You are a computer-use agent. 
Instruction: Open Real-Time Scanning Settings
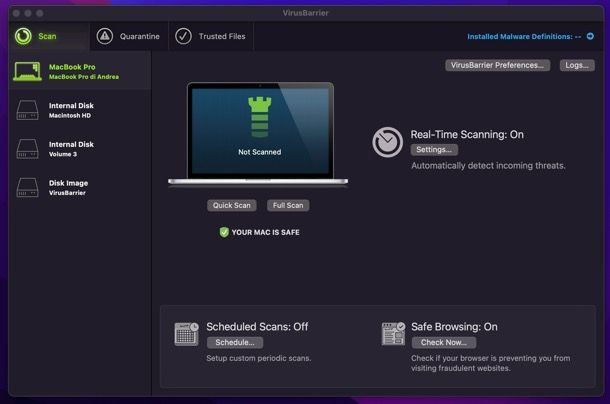click(434, 149)
